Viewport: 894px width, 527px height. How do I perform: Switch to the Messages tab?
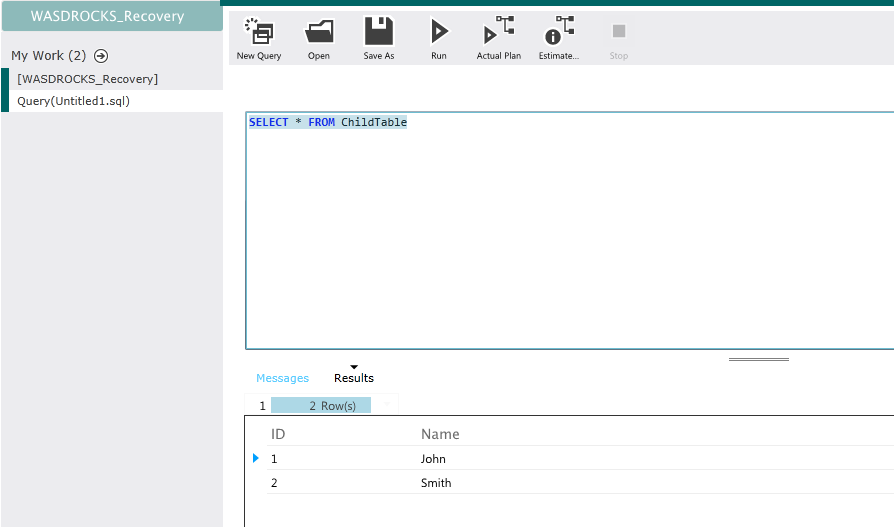point(282,378)
